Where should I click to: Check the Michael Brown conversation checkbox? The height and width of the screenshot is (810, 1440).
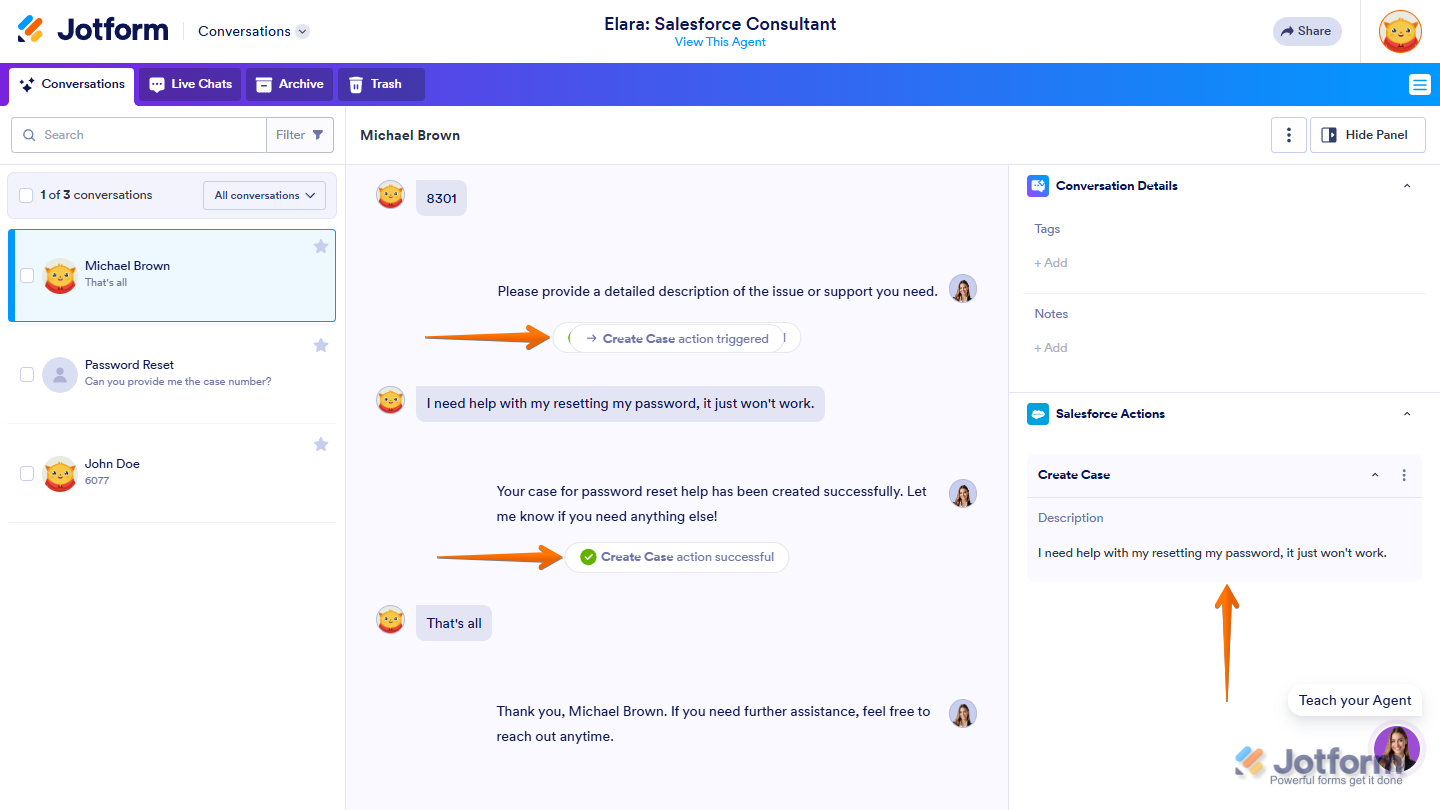tap(27, 275)
